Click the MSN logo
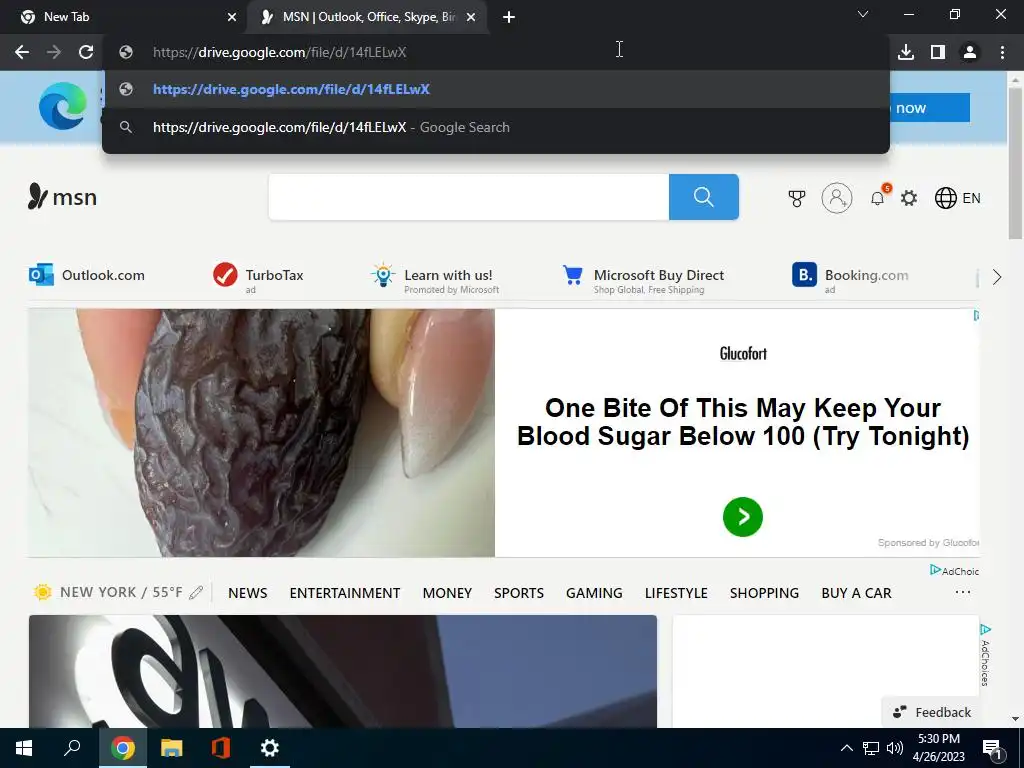The height and width of the screenshot is (768, 1024). tap(62, 197)
